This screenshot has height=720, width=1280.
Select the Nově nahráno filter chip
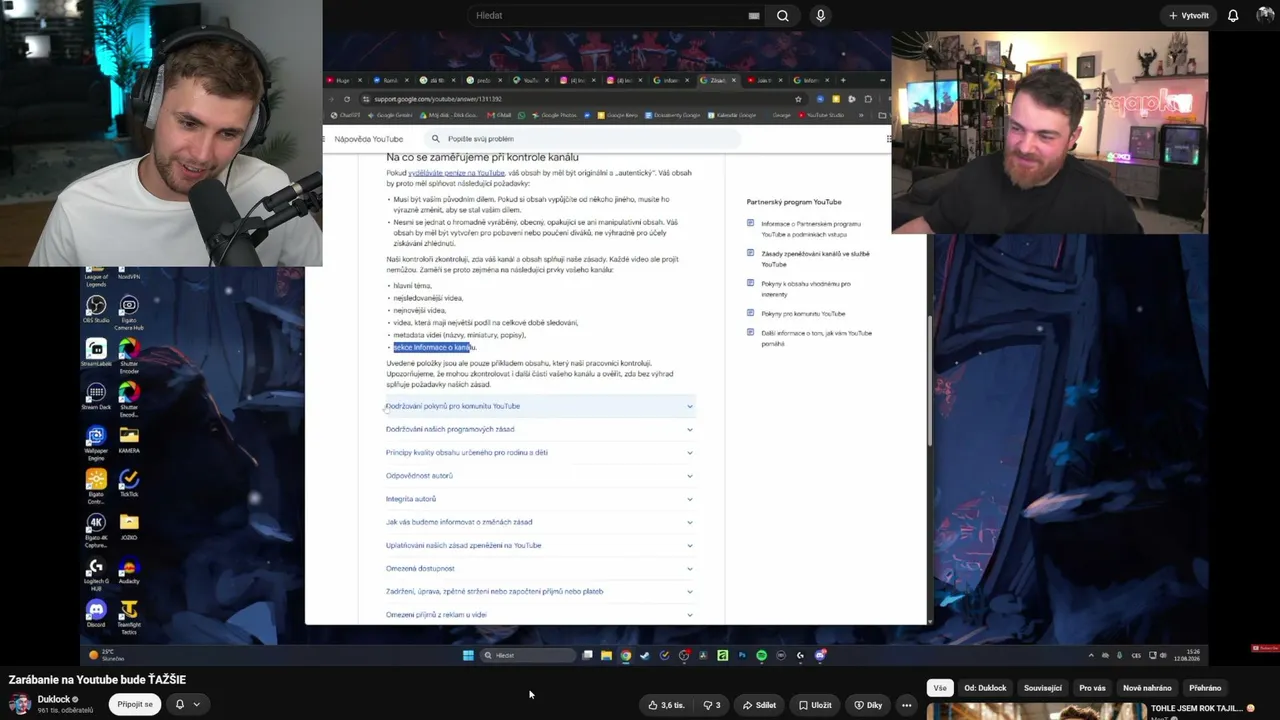(1147, 688)
